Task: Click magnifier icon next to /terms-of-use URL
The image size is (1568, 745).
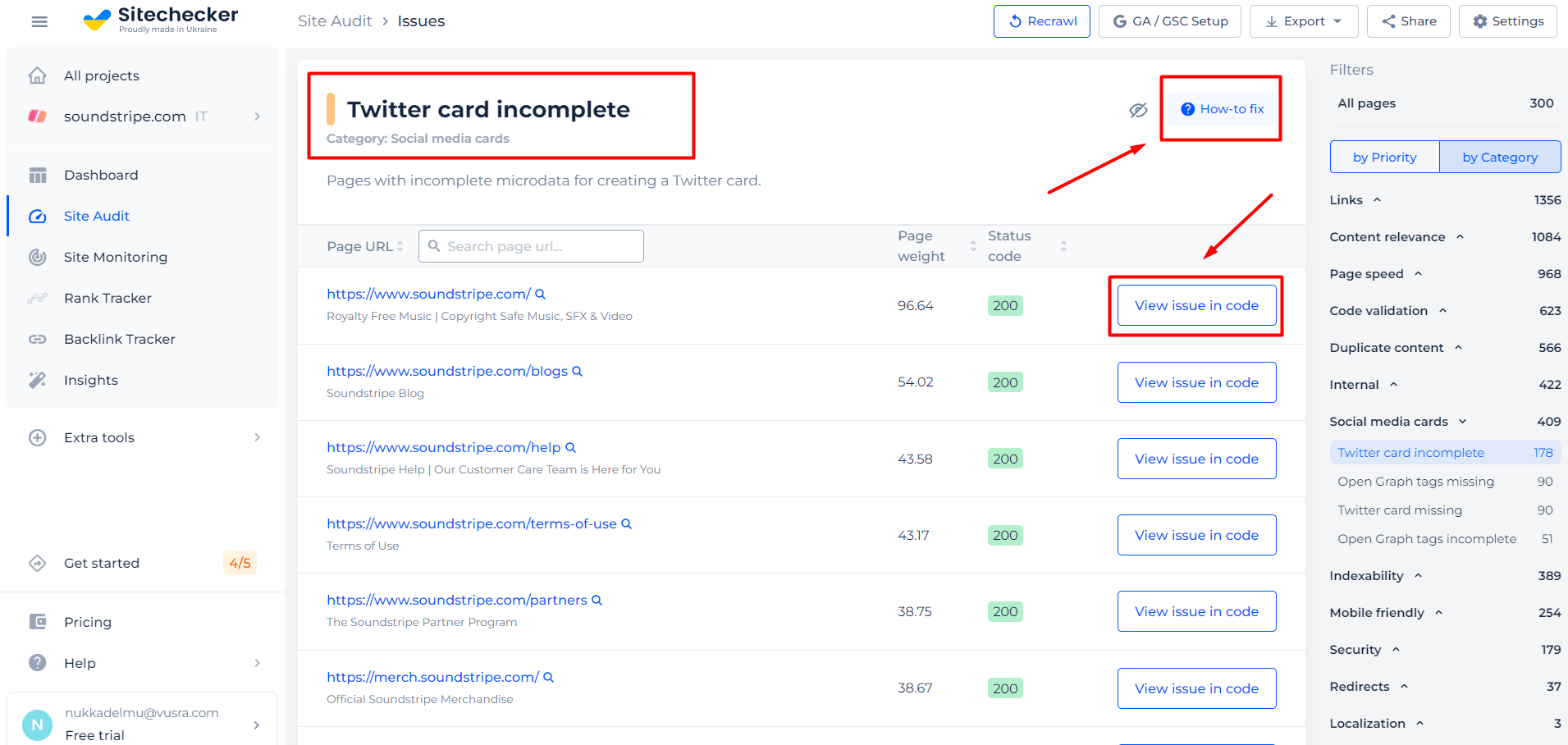Action: click(626, 523)
